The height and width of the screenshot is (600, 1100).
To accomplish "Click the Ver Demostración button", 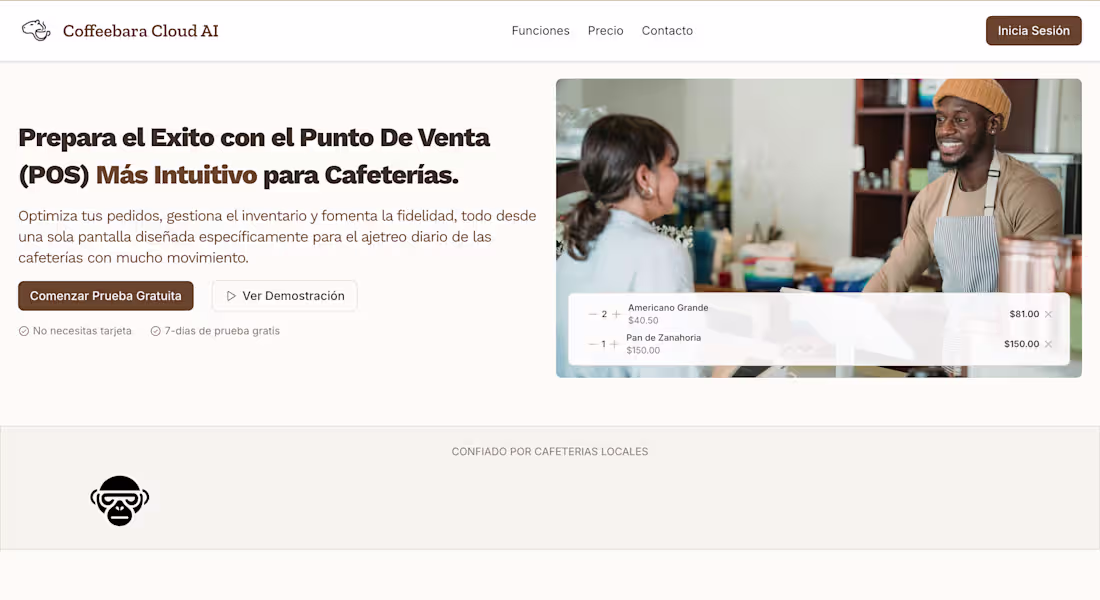I will coord(284,296).
